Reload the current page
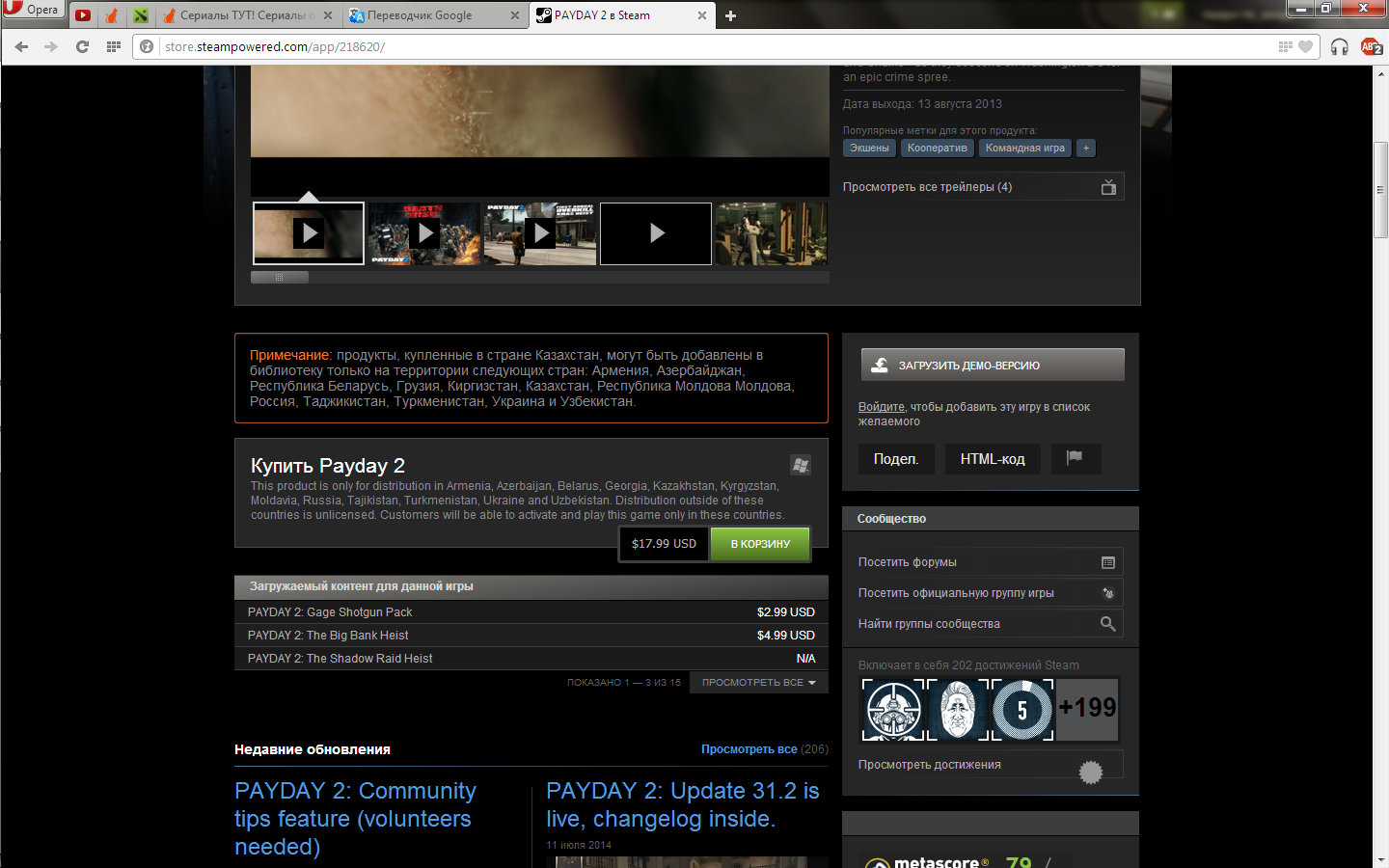1389x868 pixels. pyautogui.click(x=82, y=46)
